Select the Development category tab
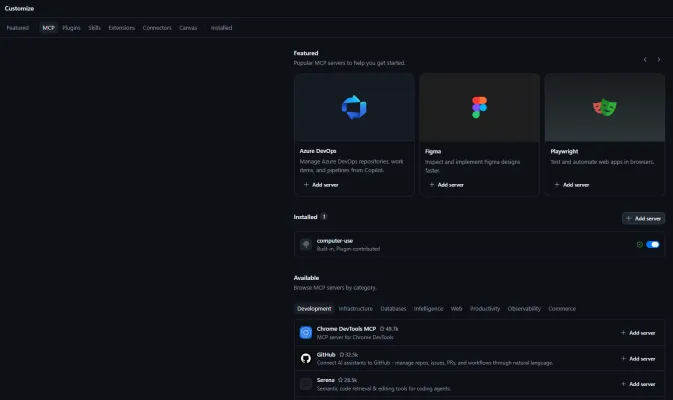The width and height of the screenshot is (673, 400). tap(314, 309)
